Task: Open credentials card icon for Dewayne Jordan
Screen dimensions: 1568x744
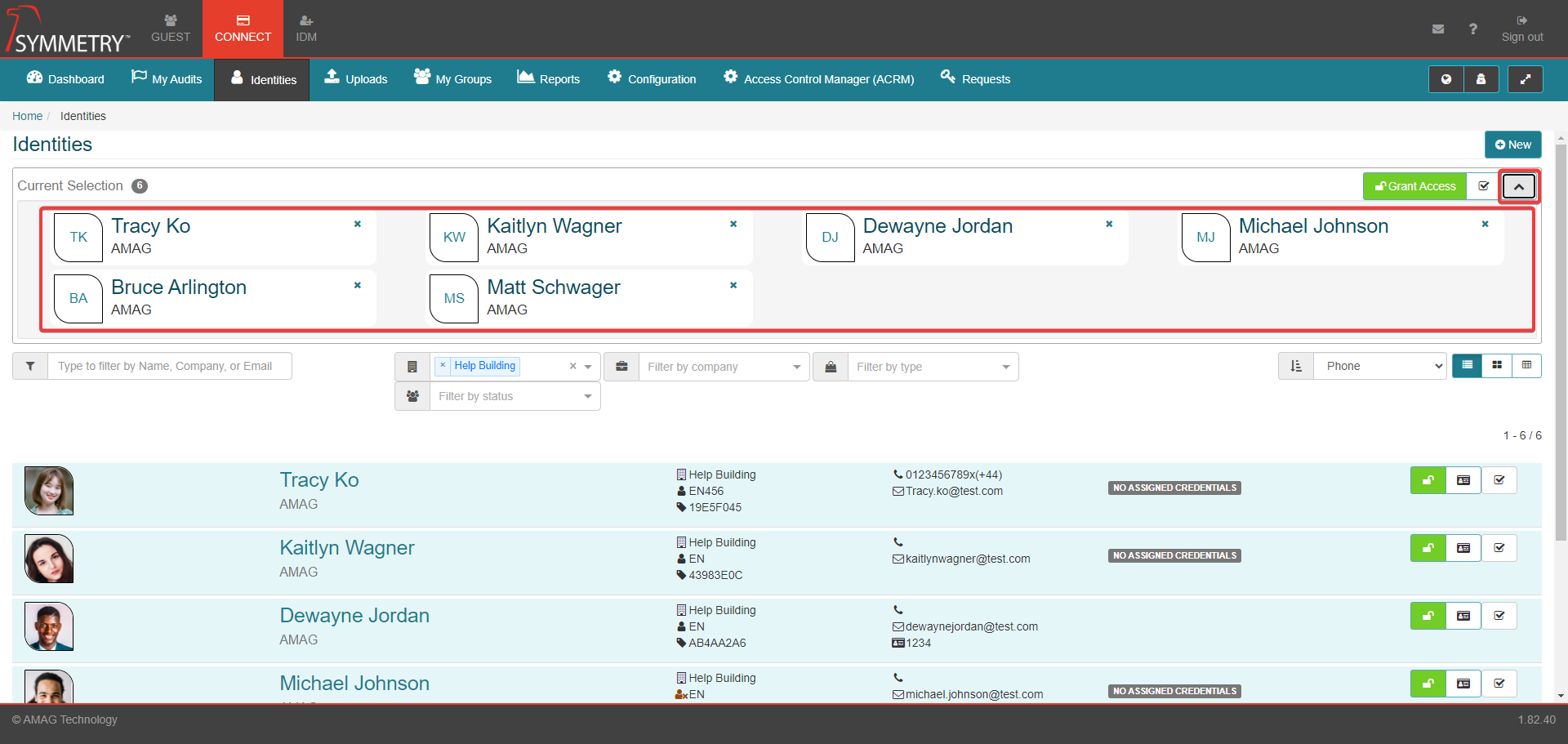Action: click(1463, 616)
